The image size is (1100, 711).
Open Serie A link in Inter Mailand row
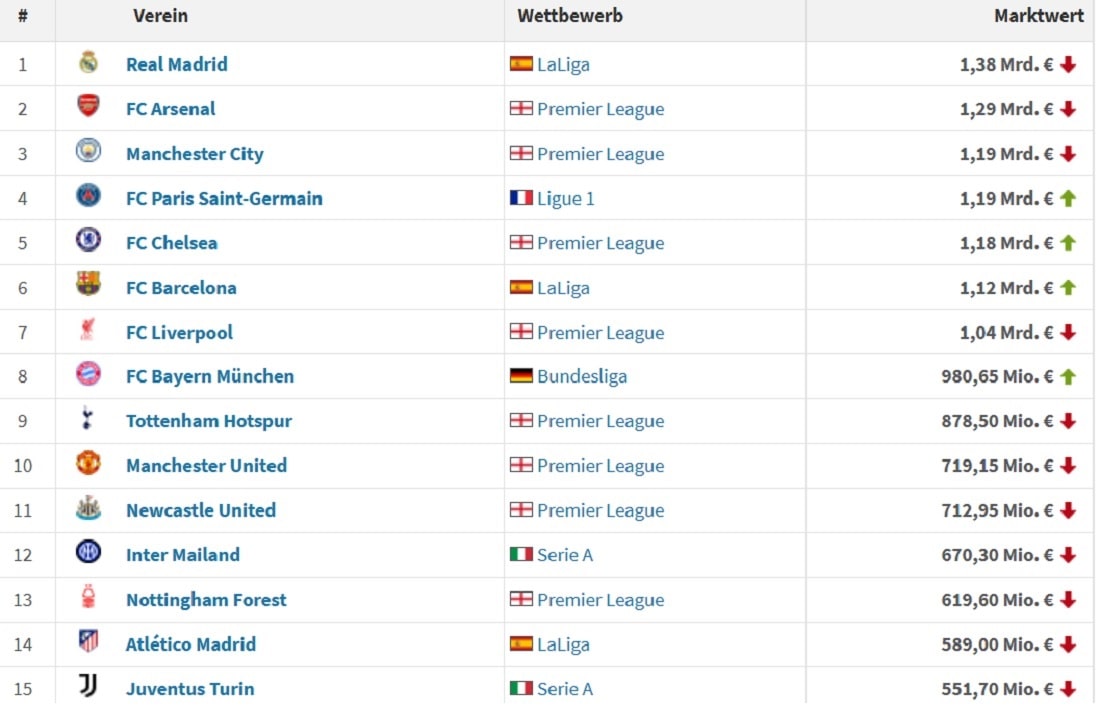click(565, 555)
